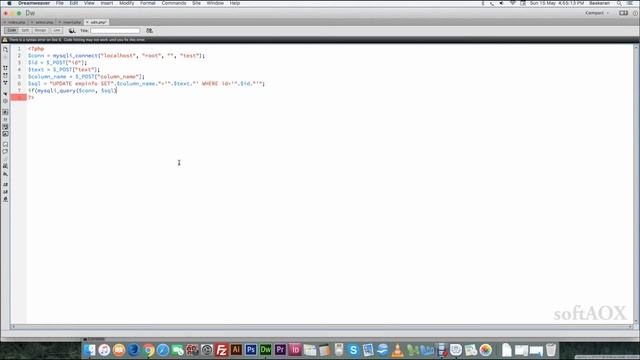Click the Dreamweaver icon in the dock
This screenshot has width=640, height=360.
pyautogui.click(x=266, y=350)
